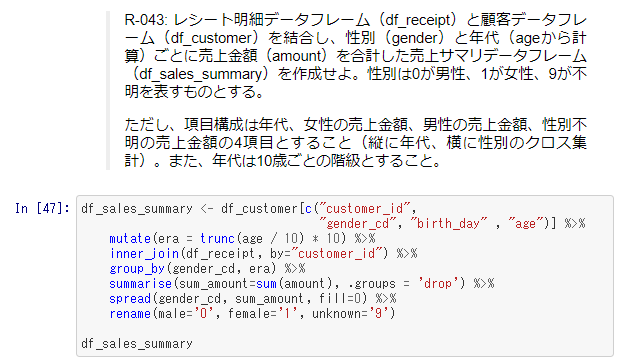Click the inner_join function in the code
Image resolution: width=630 pixels, height=360 pixels.
(144, 254)
